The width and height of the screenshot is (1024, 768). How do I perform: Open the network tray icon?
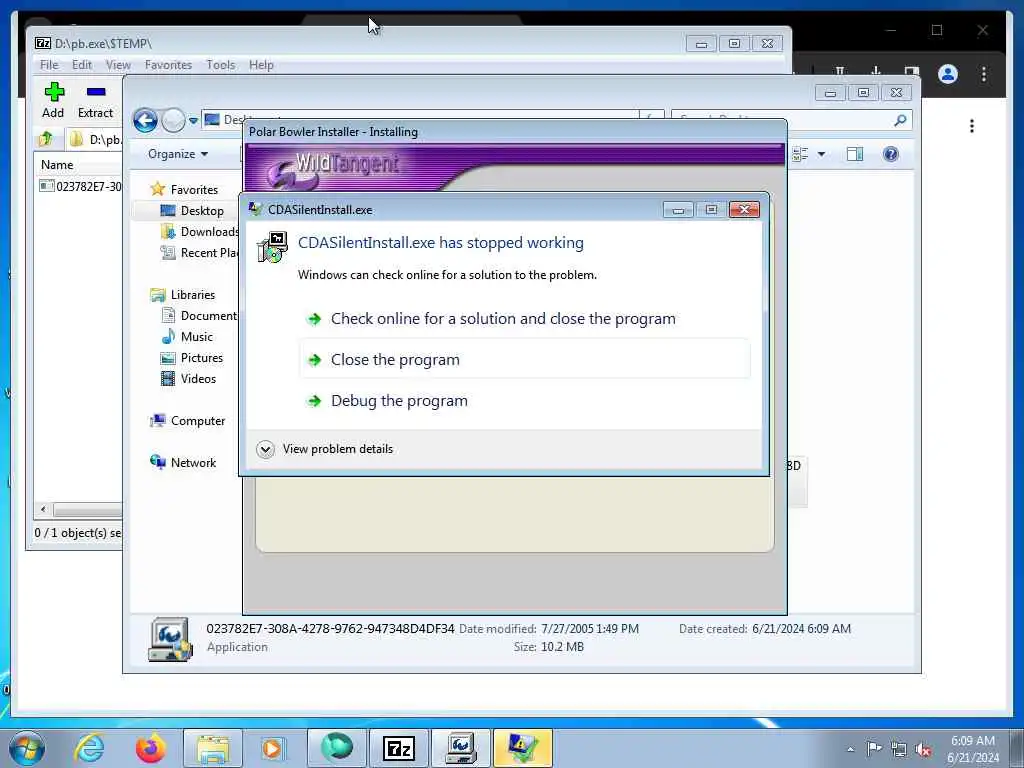point(899,749)
